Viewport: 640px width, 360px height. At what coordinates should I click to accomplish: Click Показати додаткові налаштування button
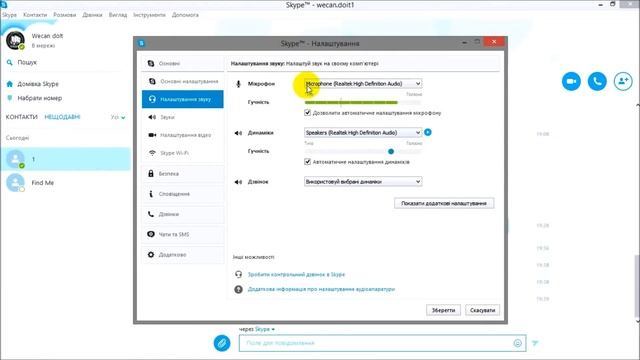pyautogui.click(x=444, y=203)
